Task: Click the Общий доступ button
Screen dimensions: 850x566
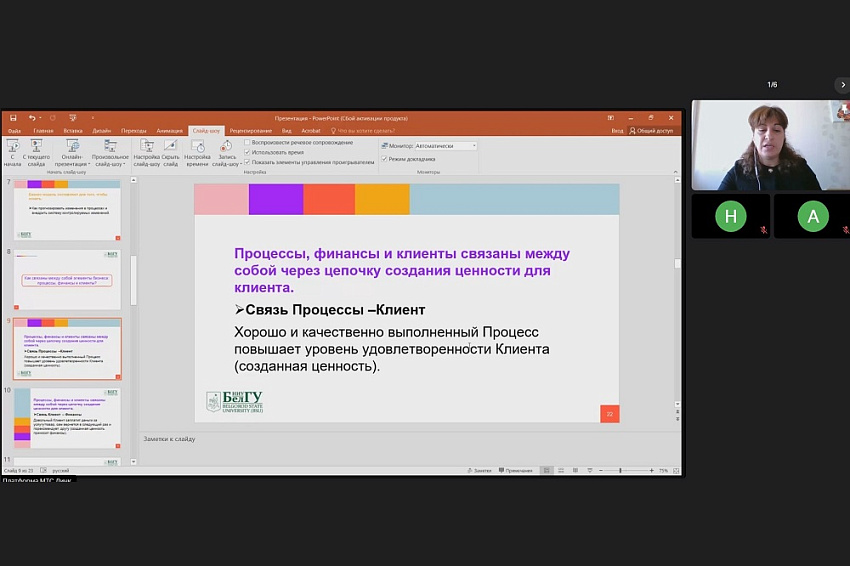Action: point(654,130)
